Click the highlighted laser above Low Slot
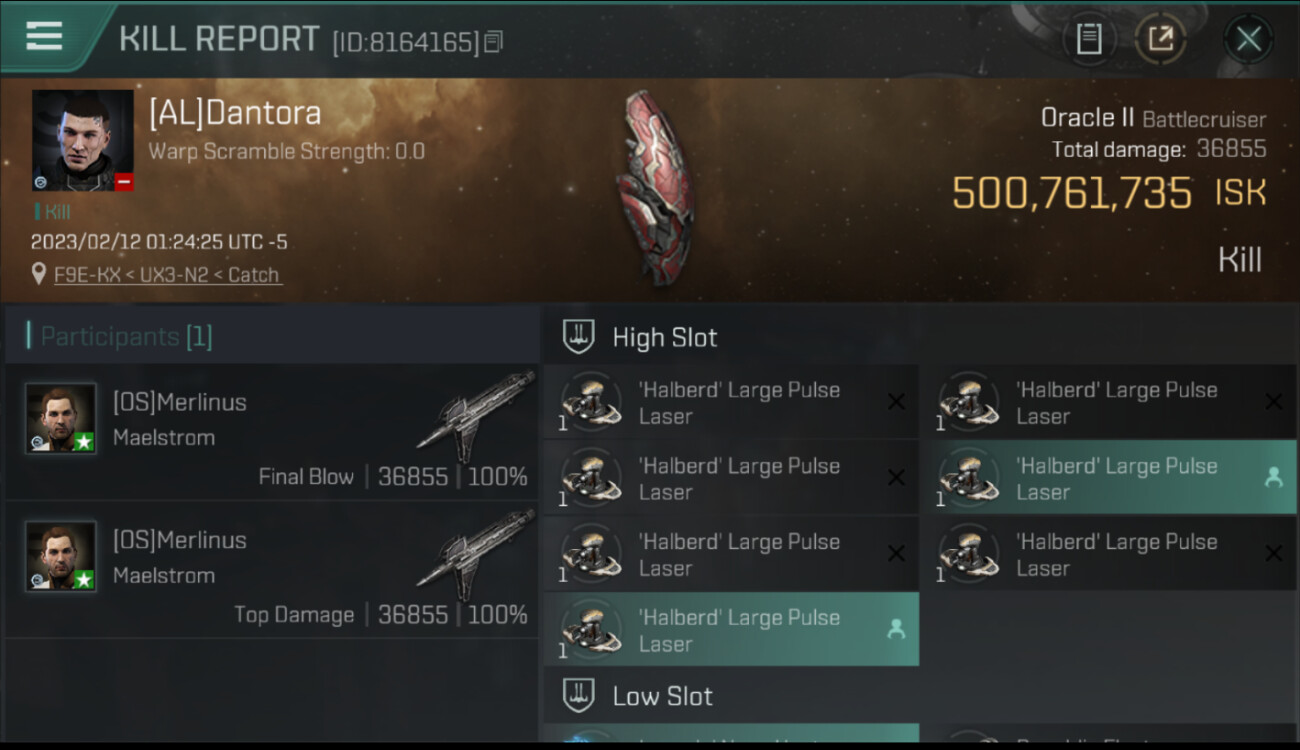 [731, 630]
